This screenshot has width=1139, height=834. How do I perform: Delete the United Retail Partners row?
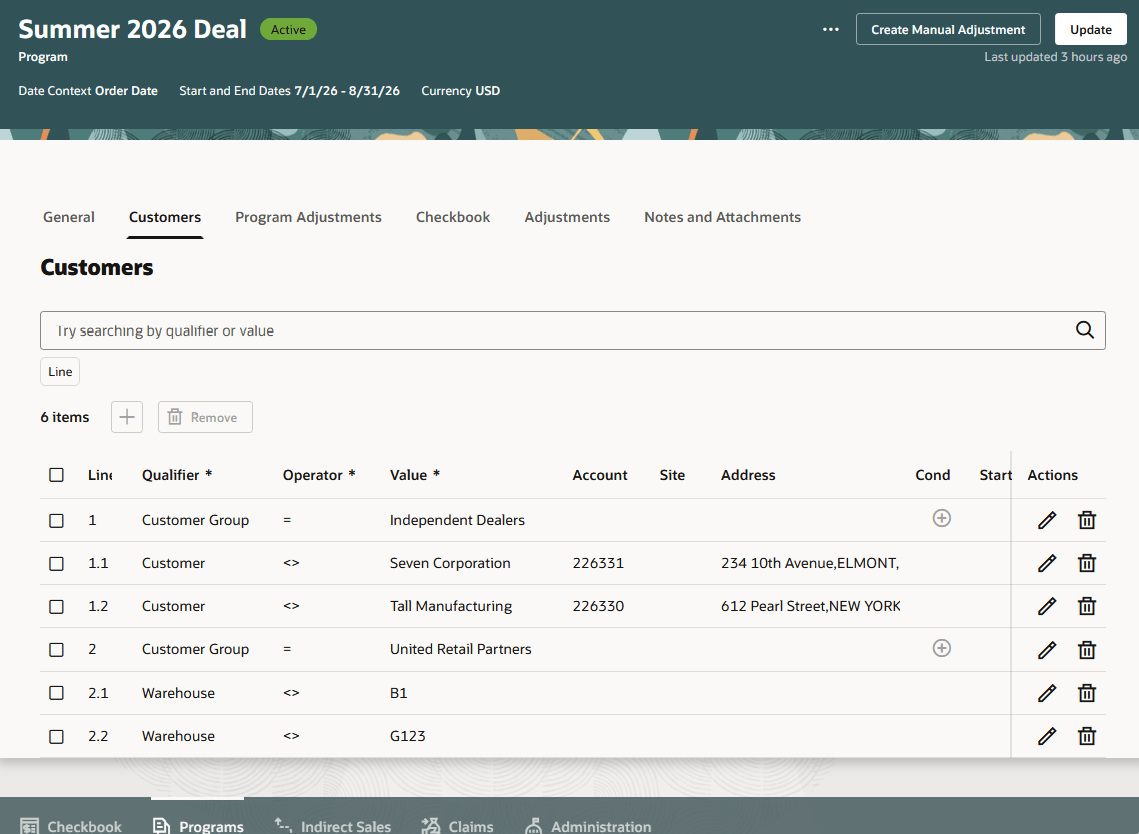pos(1087,649)
